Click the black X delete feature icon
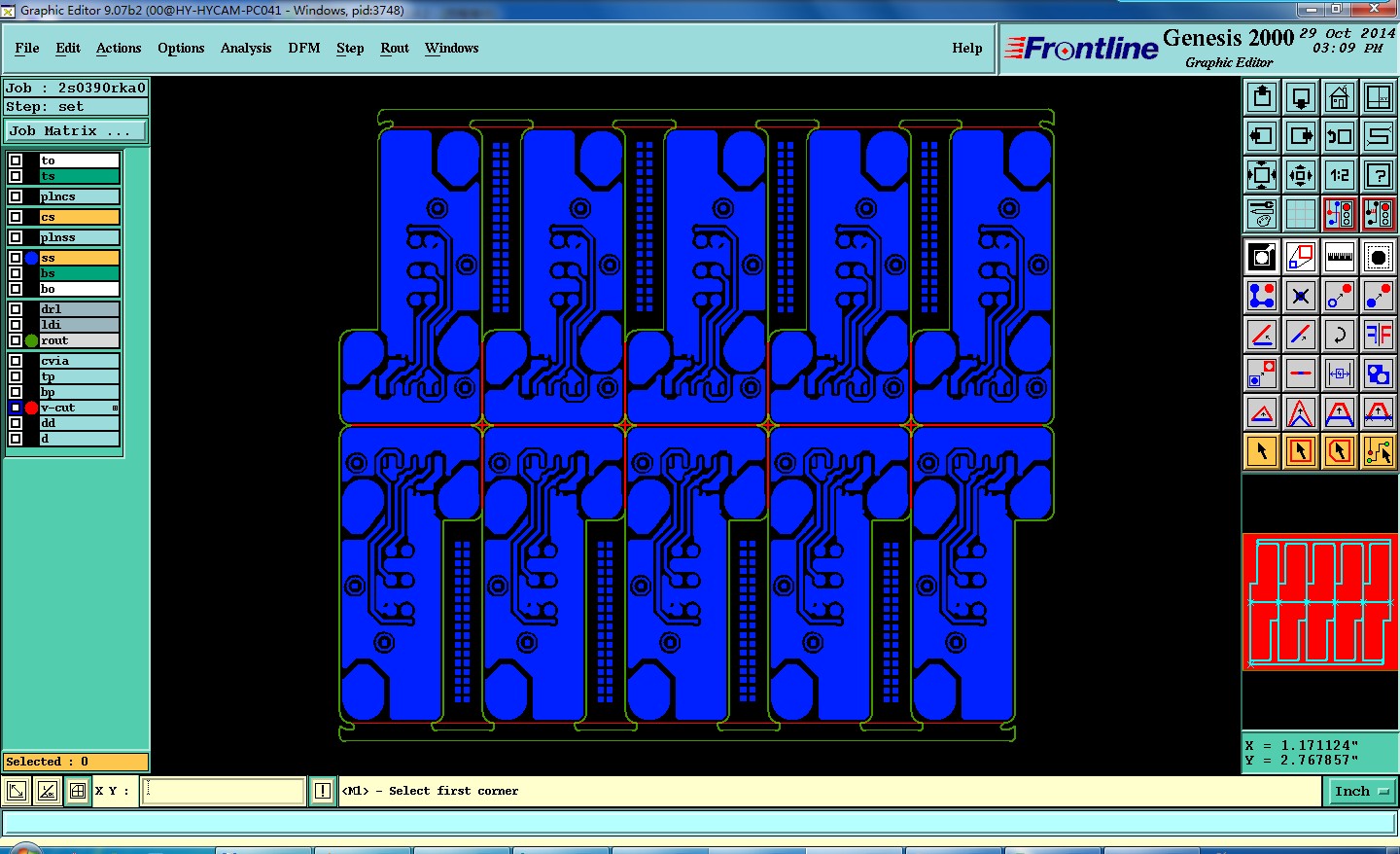The image size is (1400, 854). click(1301, 296)
